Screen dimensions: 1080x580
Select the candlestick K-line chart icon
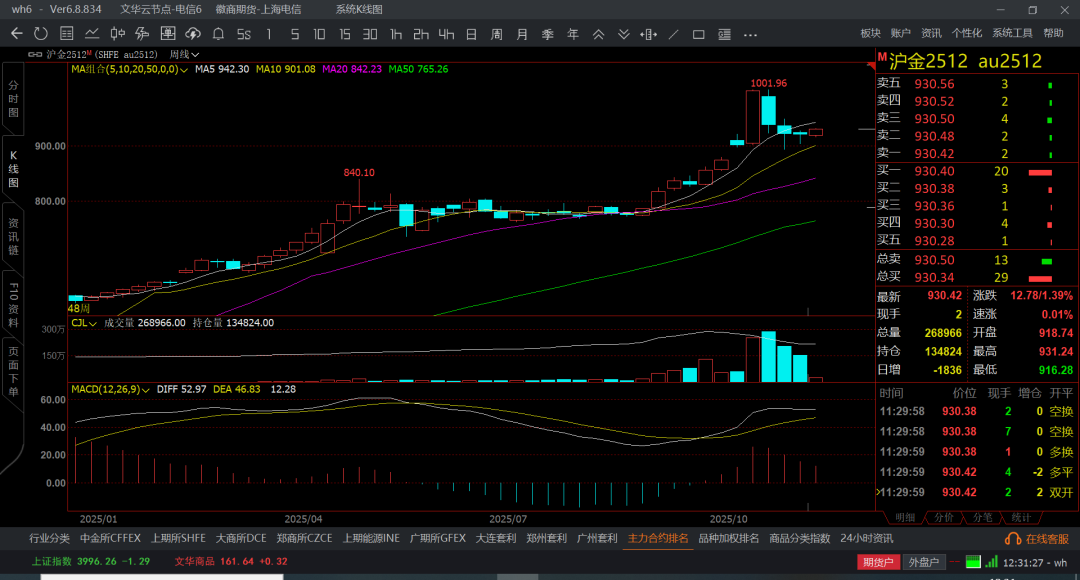click(x=118, y=34)
